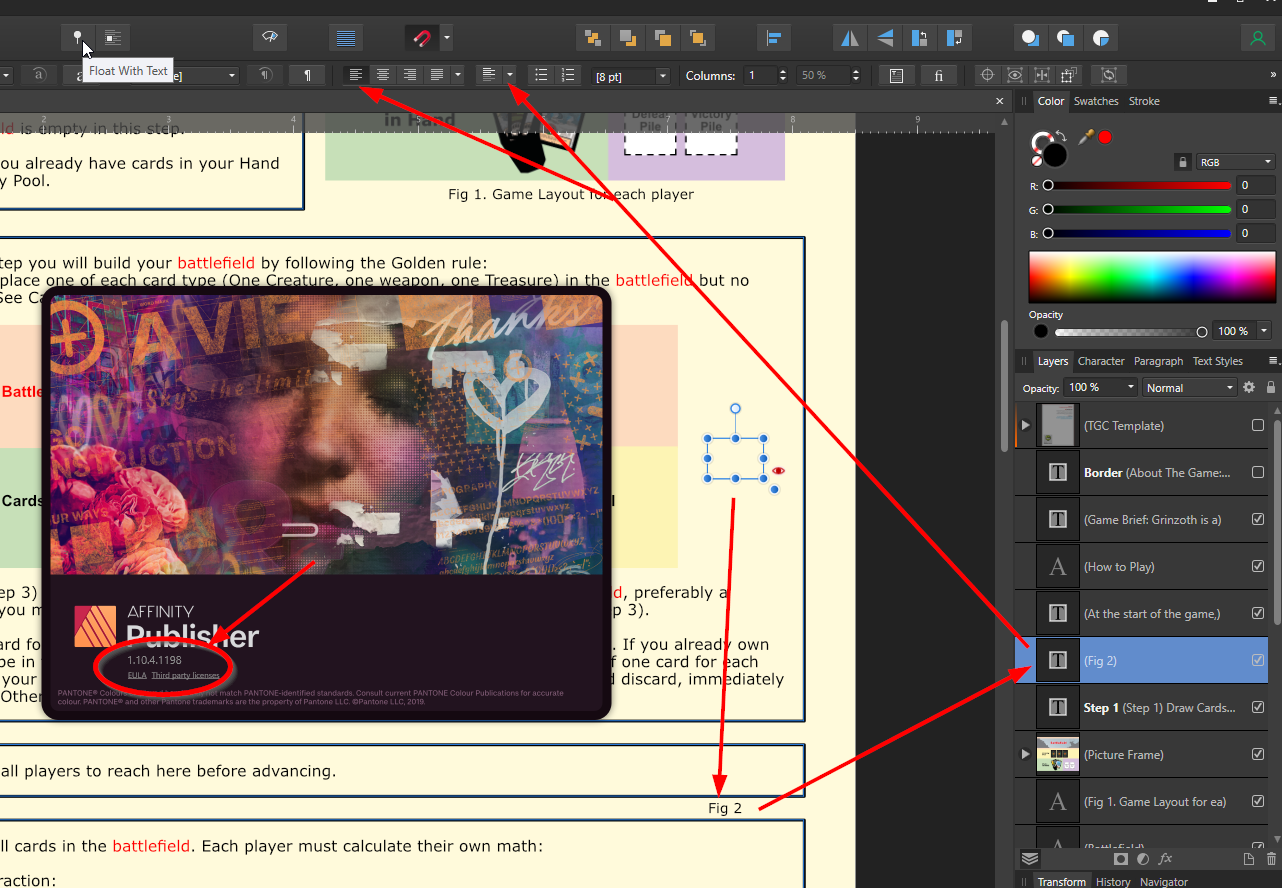Click the Float With Text pin icon
This screenshot has width=1282, height=888.
click(x=78, y=38)
